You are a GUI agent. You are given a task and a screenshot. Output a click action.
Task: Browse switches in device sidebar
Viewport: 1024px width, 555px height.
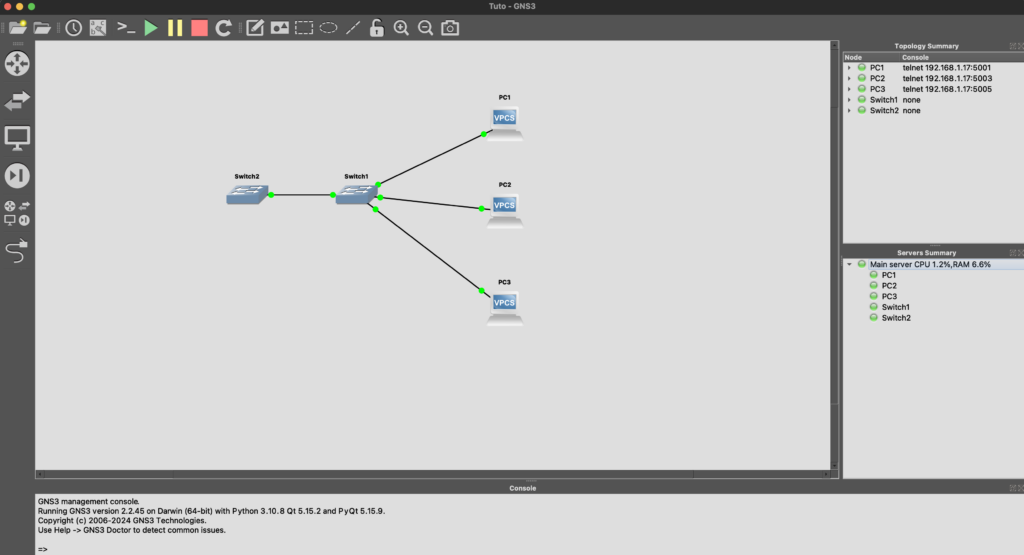[x=17, y=101]
